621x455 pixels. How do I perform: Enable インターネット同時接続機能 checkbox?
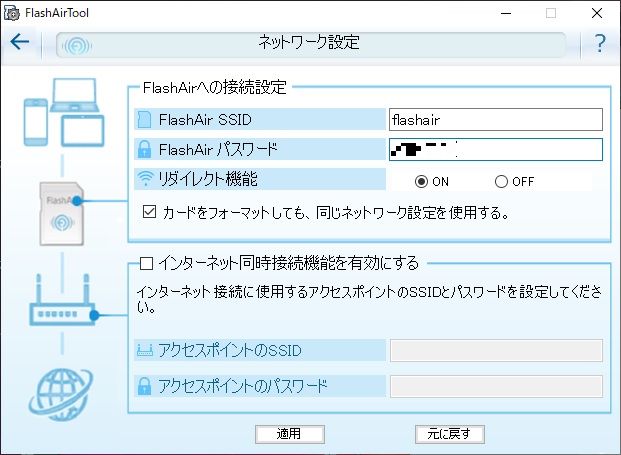(147, 263)
